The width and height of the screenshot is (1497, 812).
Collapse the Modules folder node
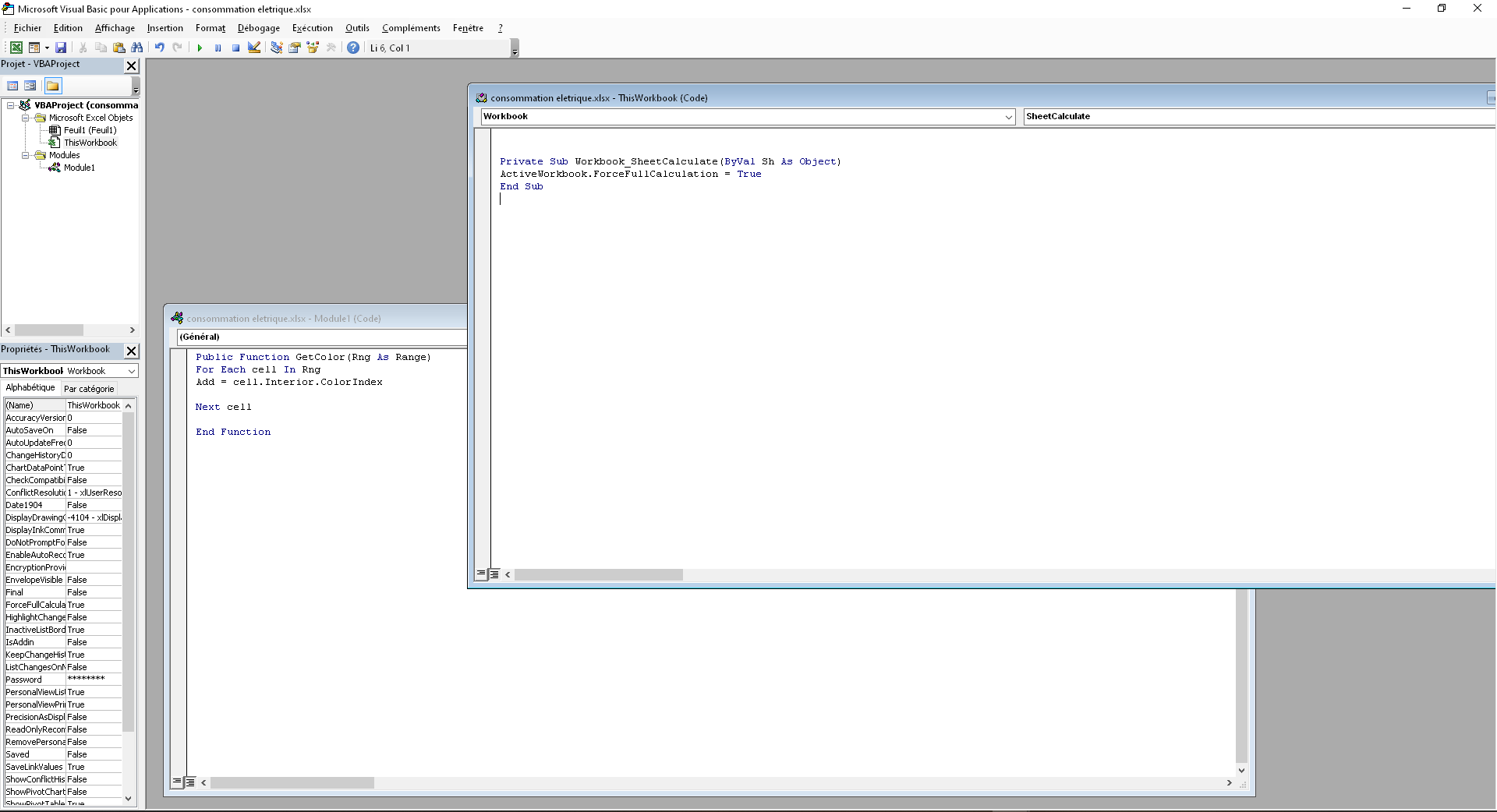click(x=26, y=155)
